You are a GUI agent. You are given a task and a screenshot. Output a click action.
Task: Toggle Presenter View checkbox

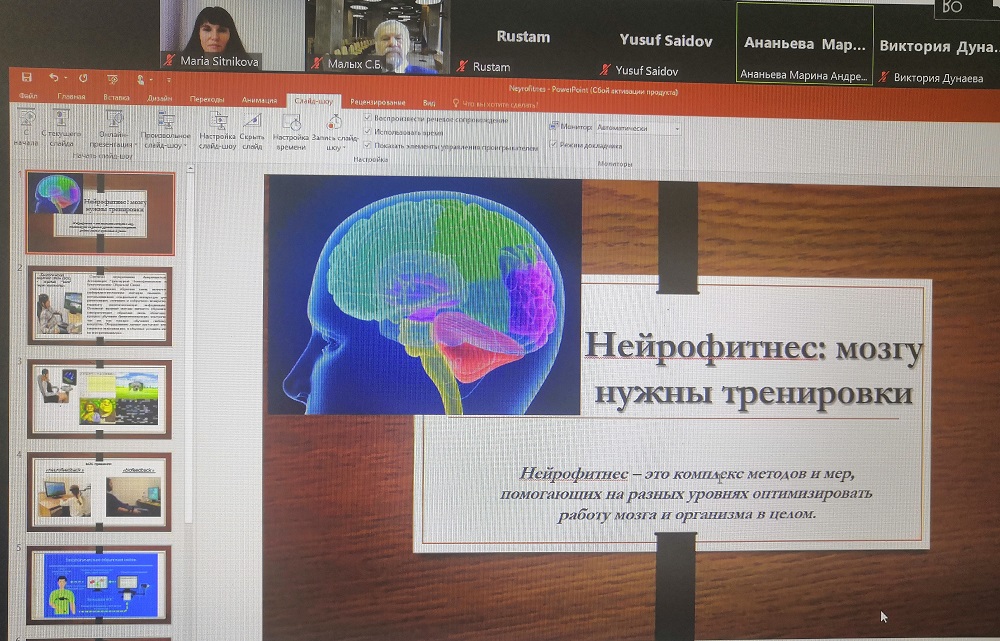pyautogui.click(x=553, y=145)
